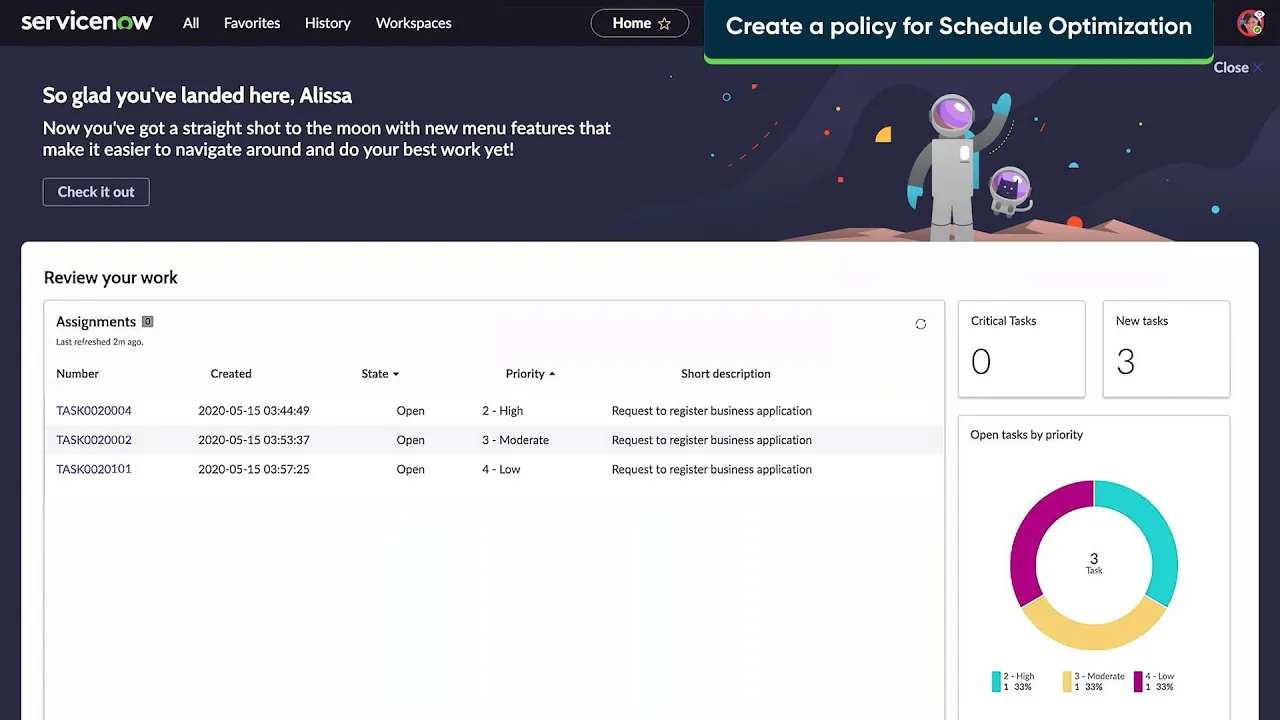Viewport: 1280px width, 720px height.
Task: Click the sort arrow on Priority column
Action: click(553, 373)
